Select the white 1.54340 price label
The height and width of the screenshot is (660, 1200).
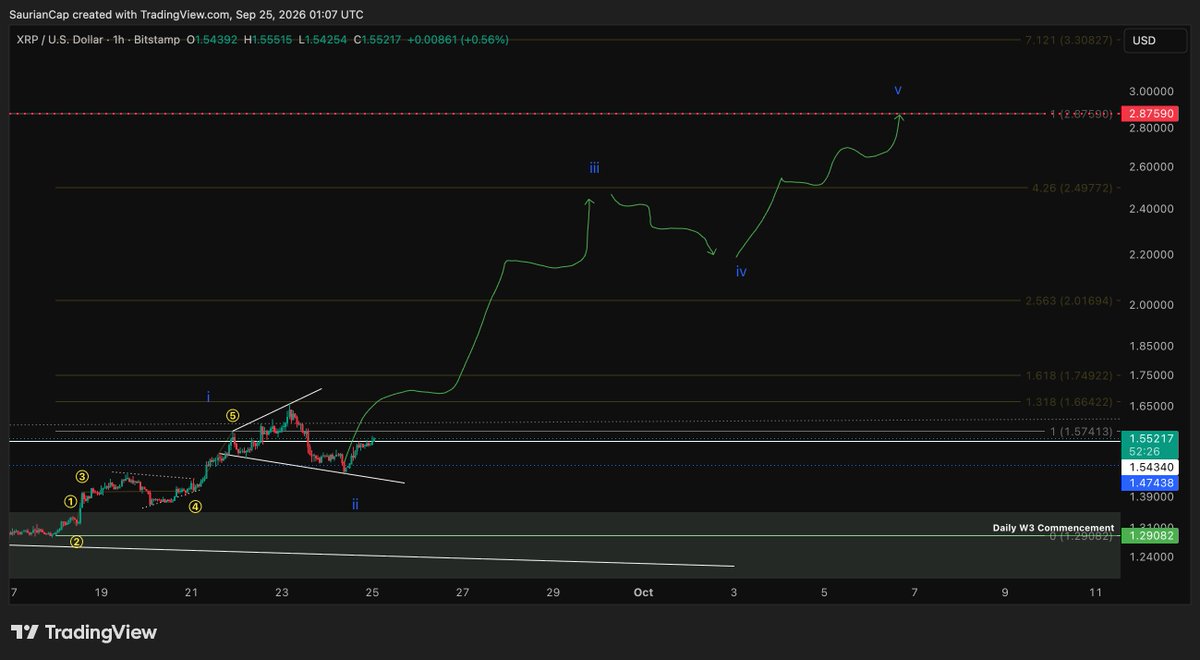coord(1150,467)
